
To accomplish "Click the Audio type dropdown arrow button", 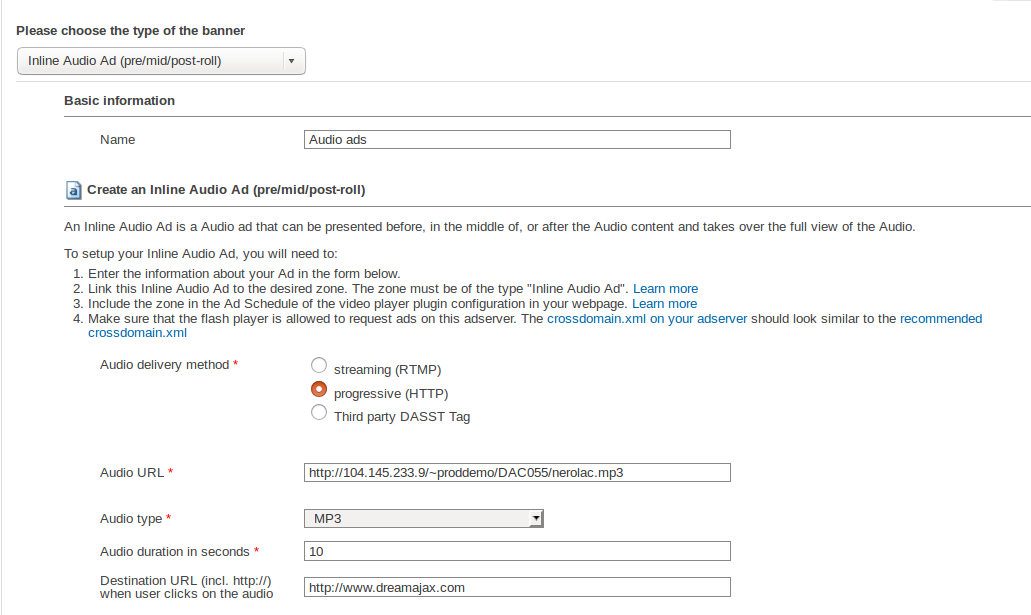I will [537, 518].
